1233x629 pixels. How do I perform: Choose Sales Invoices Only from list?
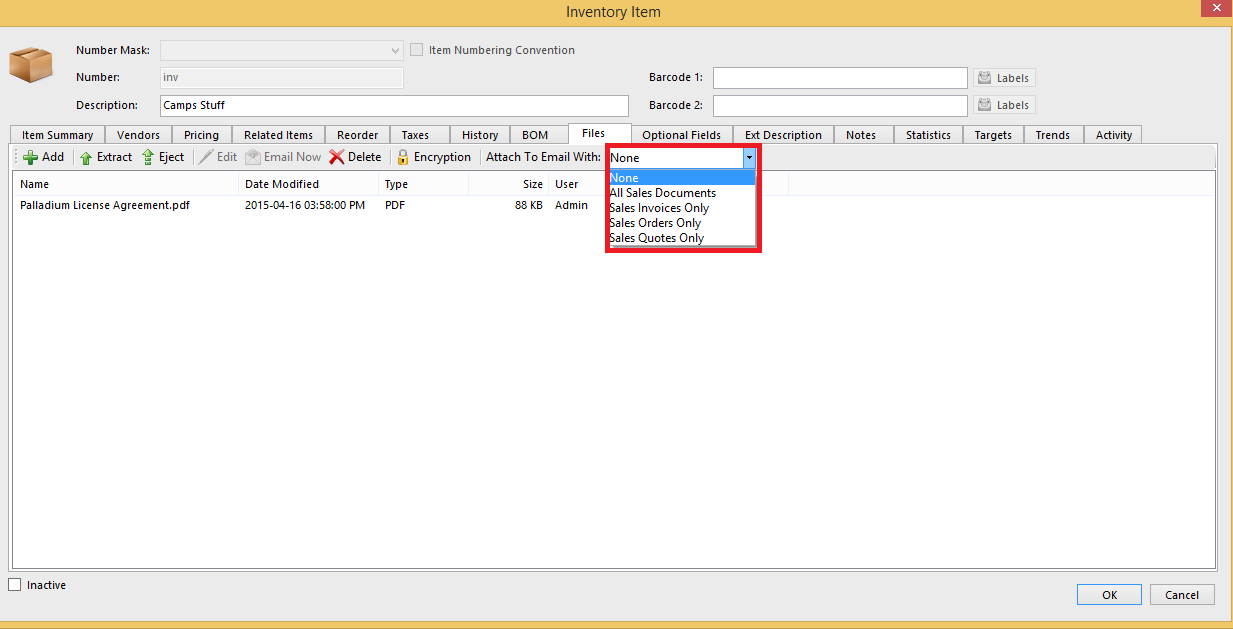coord(659,208)
